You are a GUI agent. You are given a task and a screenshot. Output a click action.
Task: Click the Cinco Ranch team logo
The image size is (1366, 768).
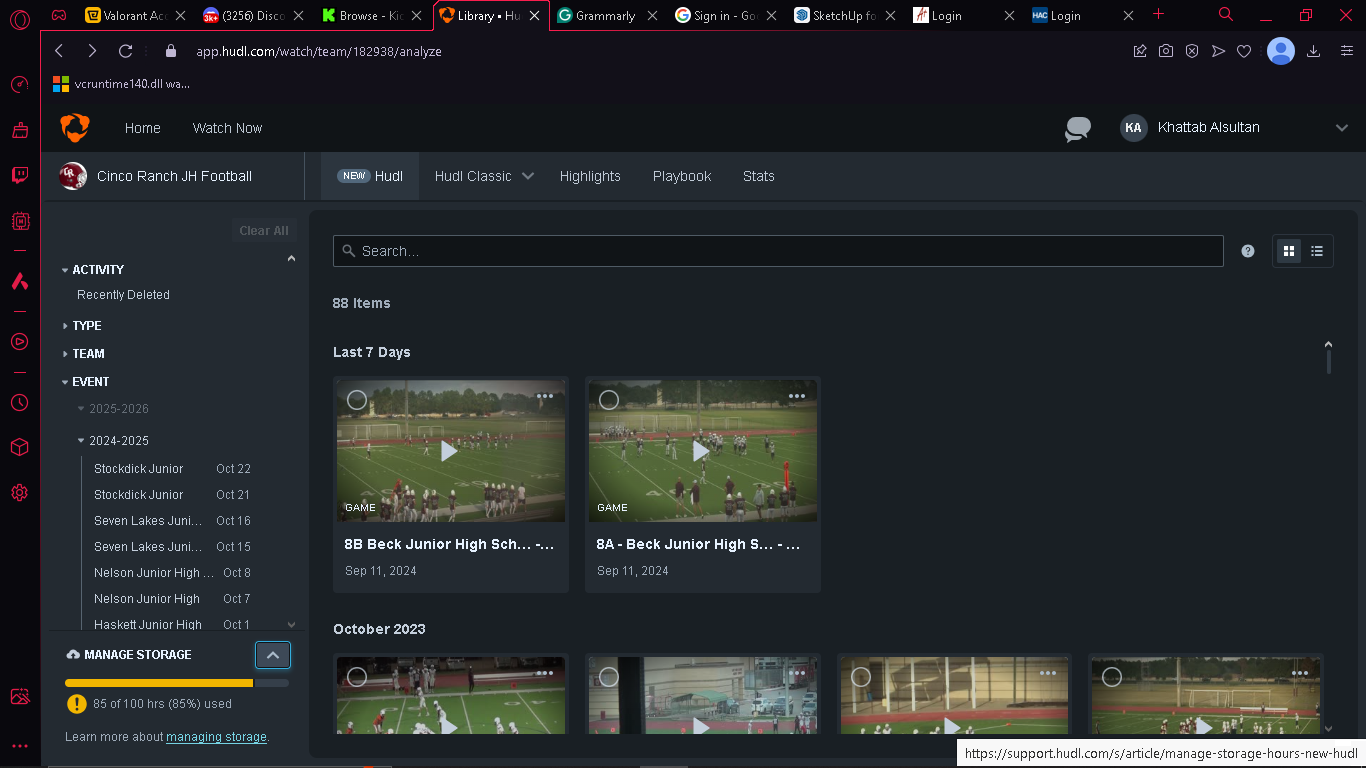(73, 176)
